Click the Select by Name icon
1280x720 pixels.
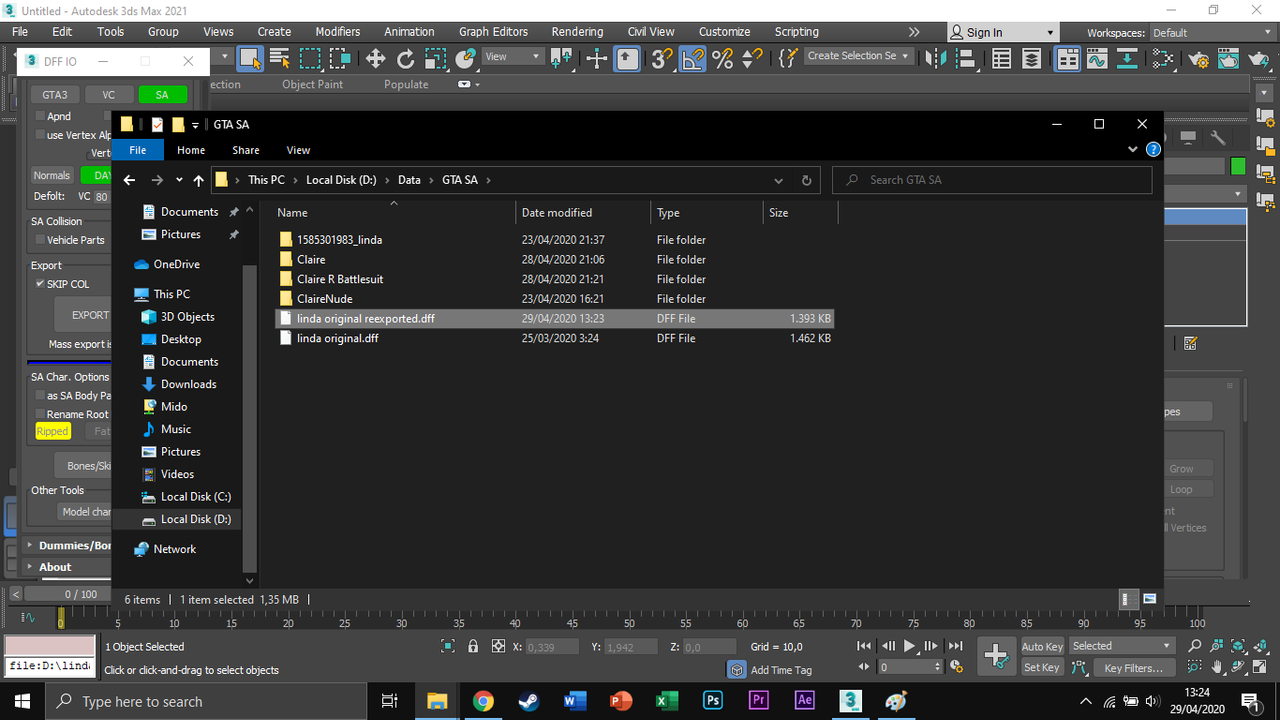[280, 58]
